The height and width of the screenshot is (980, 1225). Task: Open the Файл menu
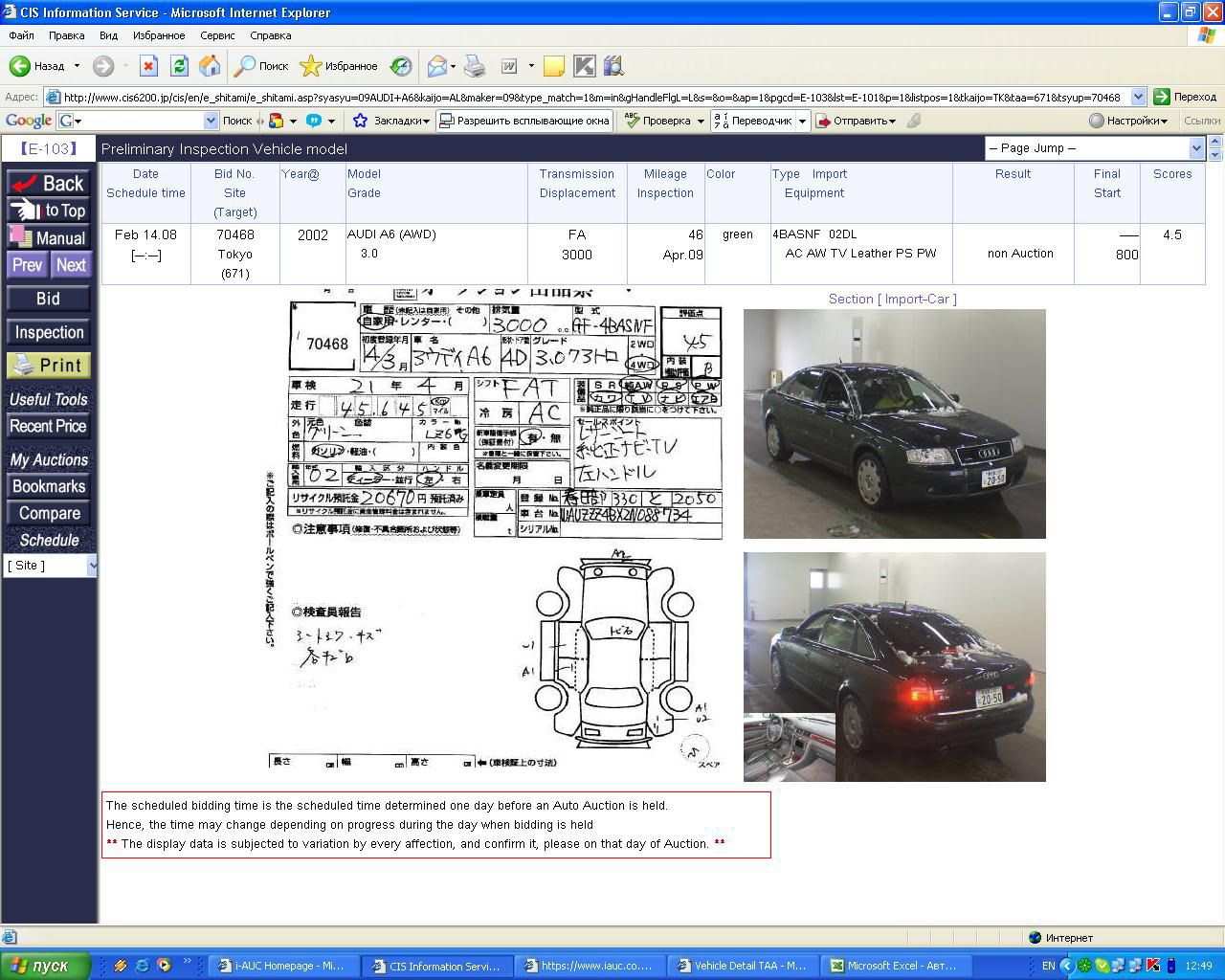pos(21,35)
